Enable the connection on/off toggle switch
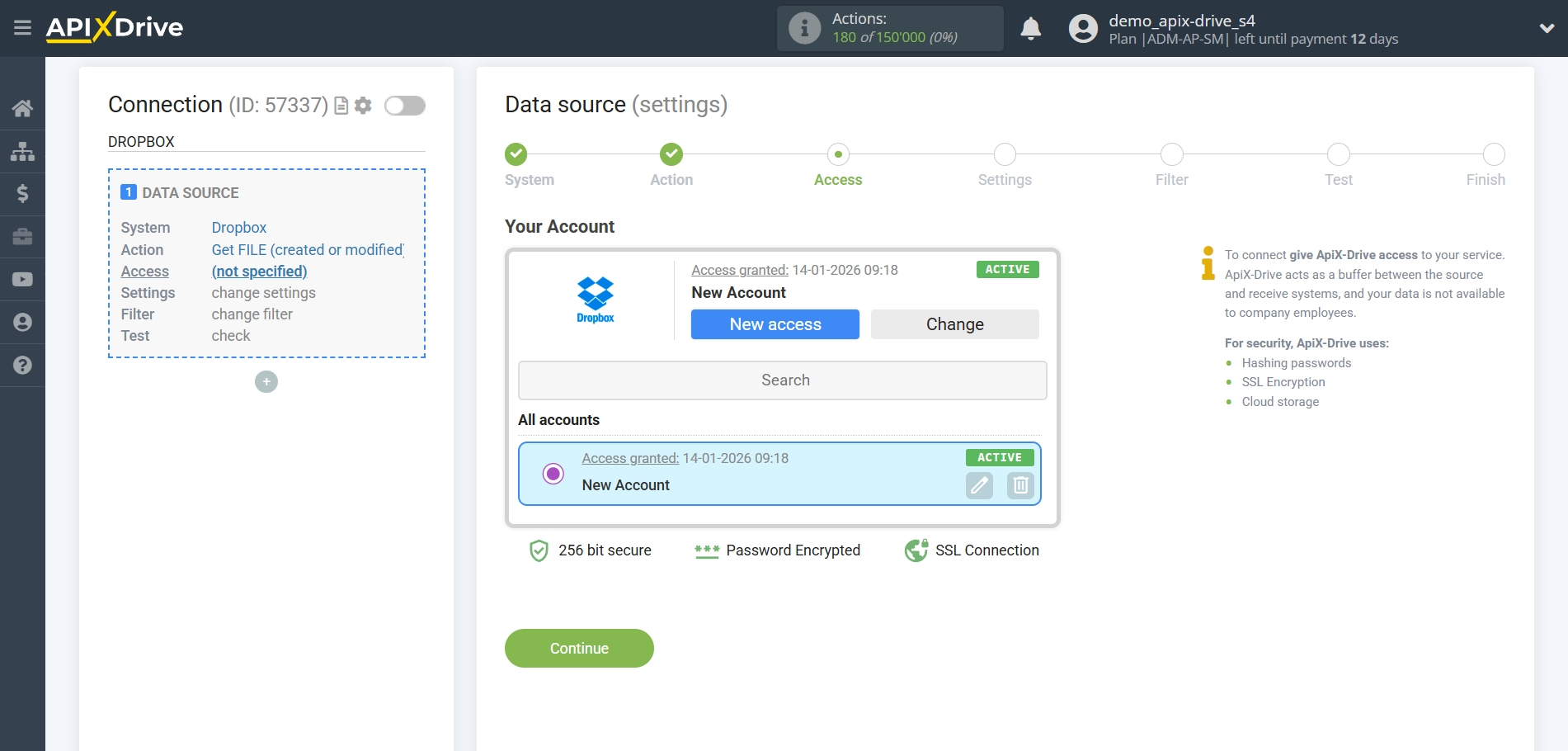This screenshot has width=1568, height=751. (x=404, y=106)
